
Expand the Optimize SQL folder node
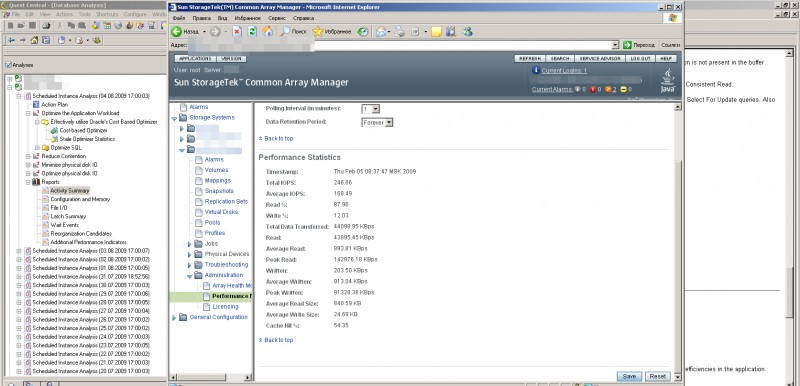(x=37, y=147)
